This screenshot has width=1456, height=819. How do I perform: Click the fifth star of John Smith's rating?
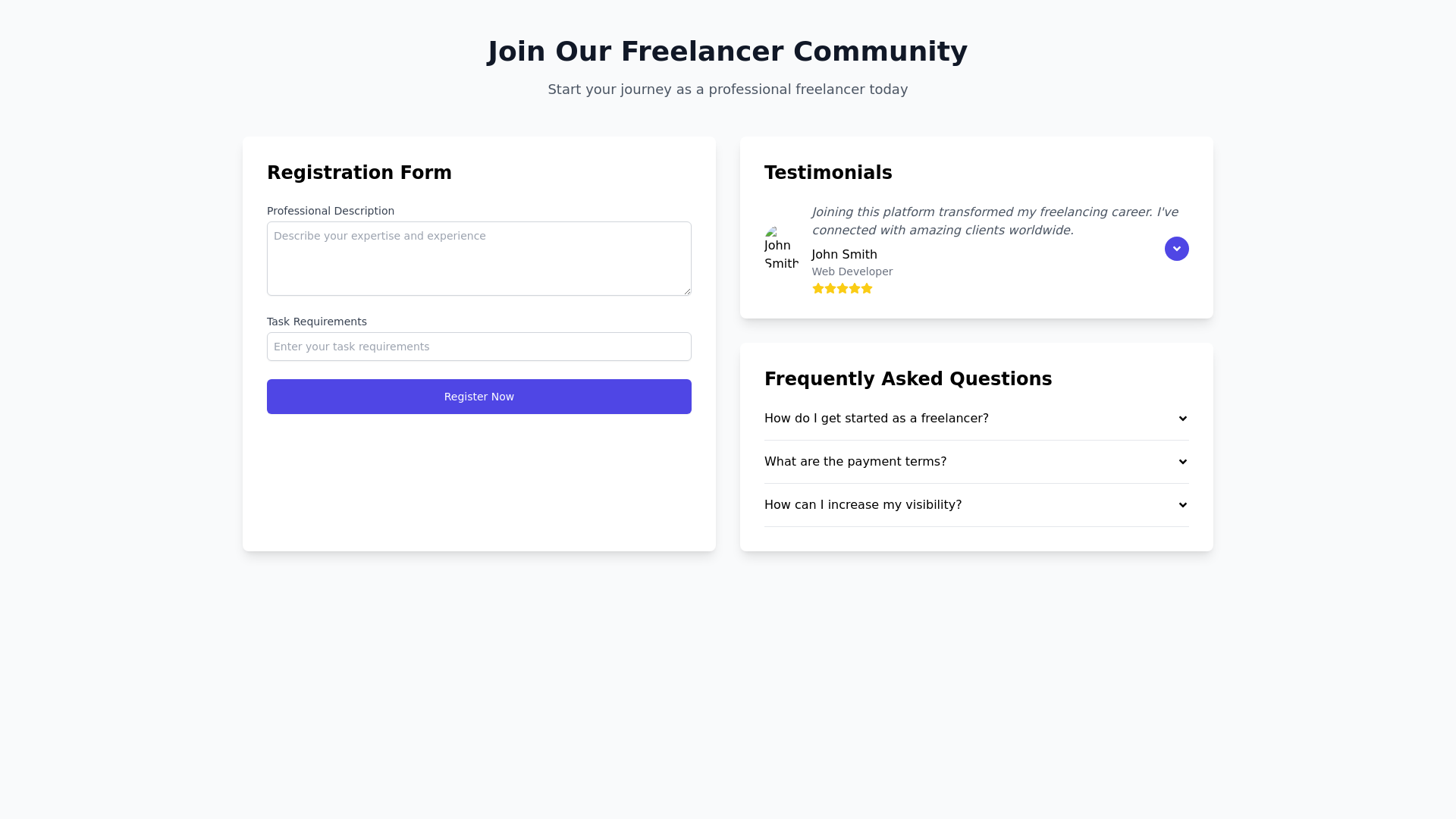867,288
